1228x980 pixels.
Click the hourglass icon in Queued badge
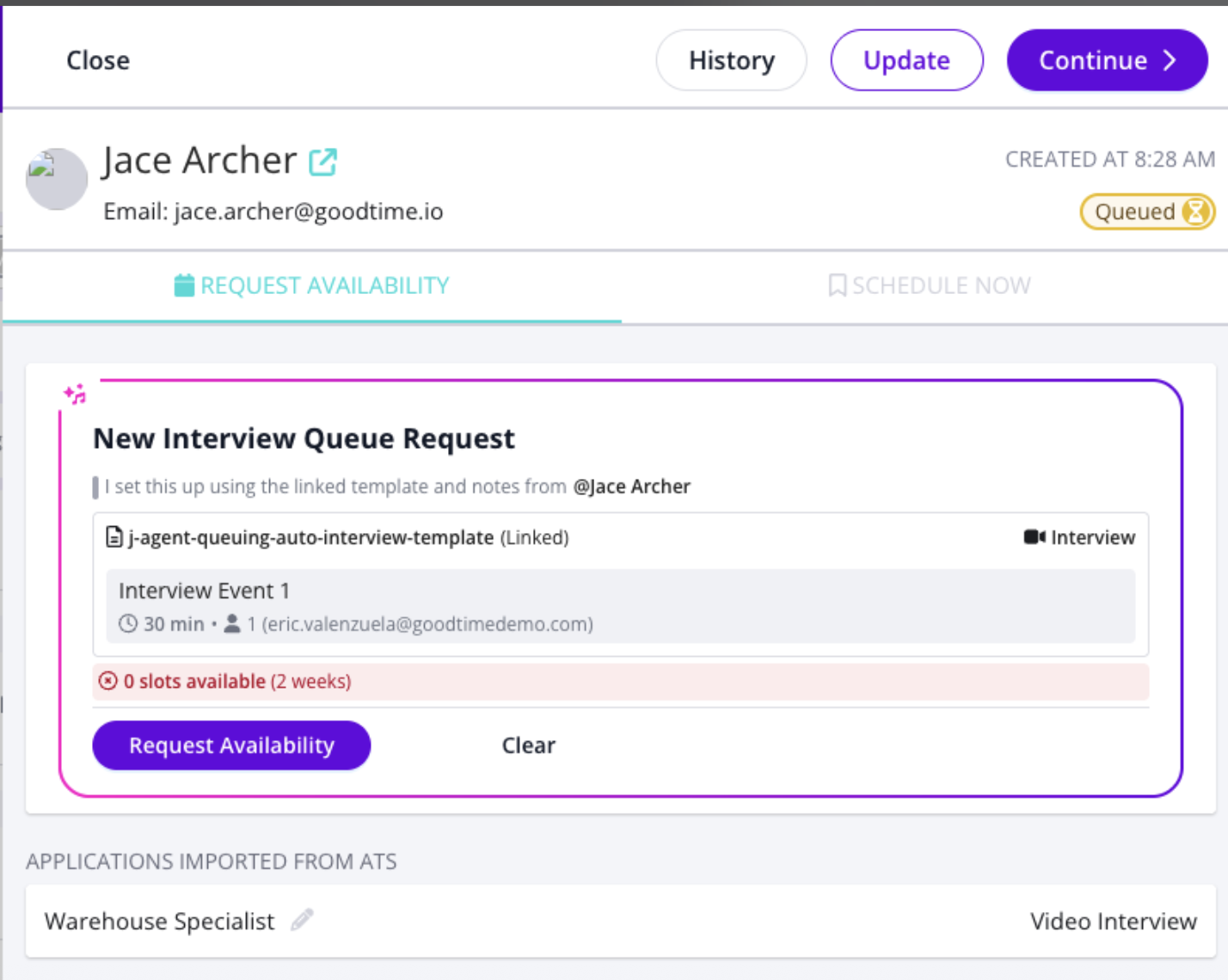click(1195, 211)
